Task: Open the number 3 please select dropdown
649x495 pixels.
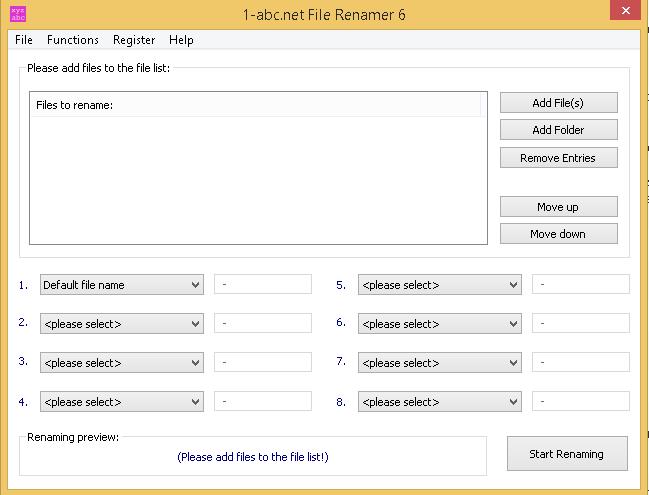Action: click(x=122, y=363)
